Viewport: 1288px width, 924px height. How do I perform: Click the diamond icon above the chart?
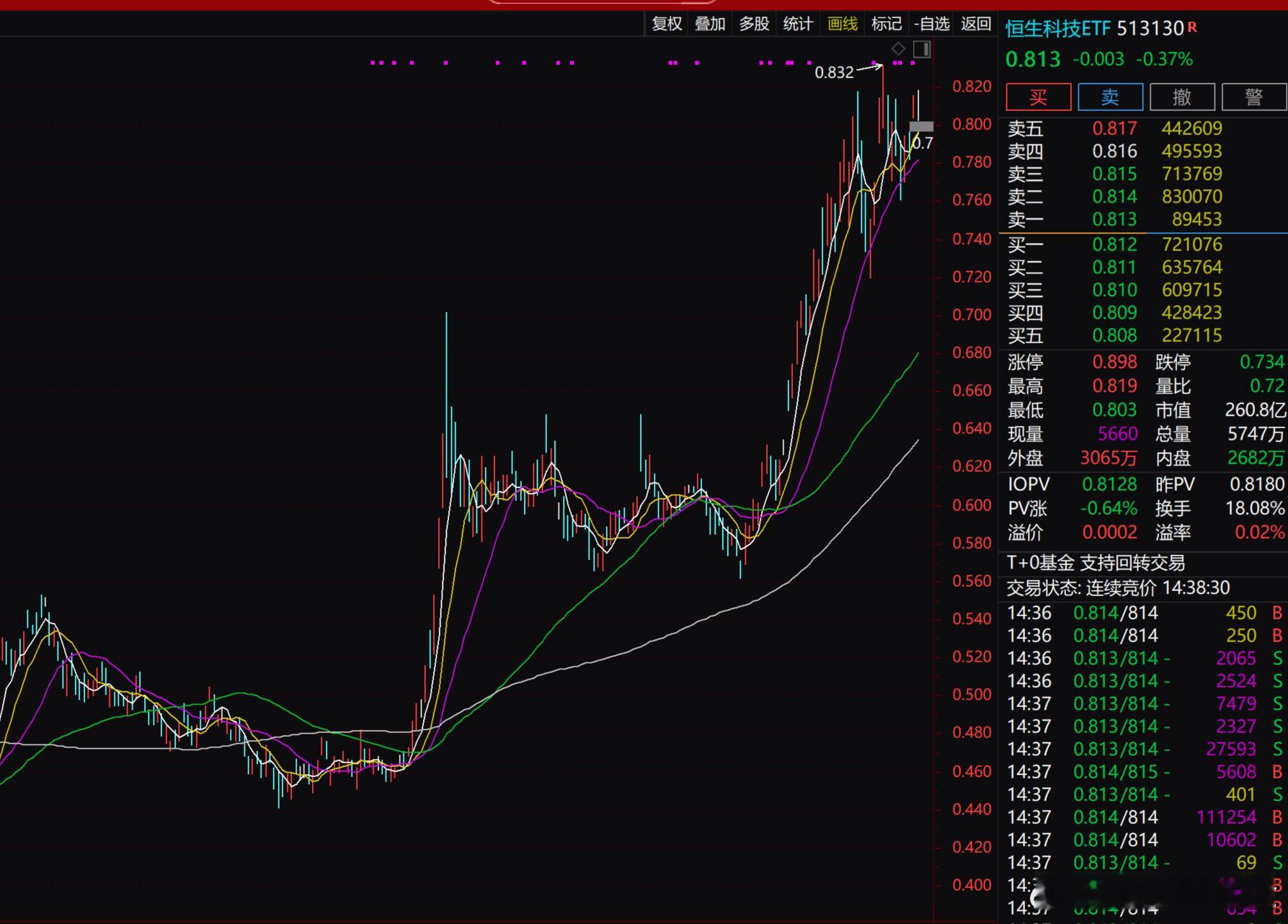coord(898,49)
